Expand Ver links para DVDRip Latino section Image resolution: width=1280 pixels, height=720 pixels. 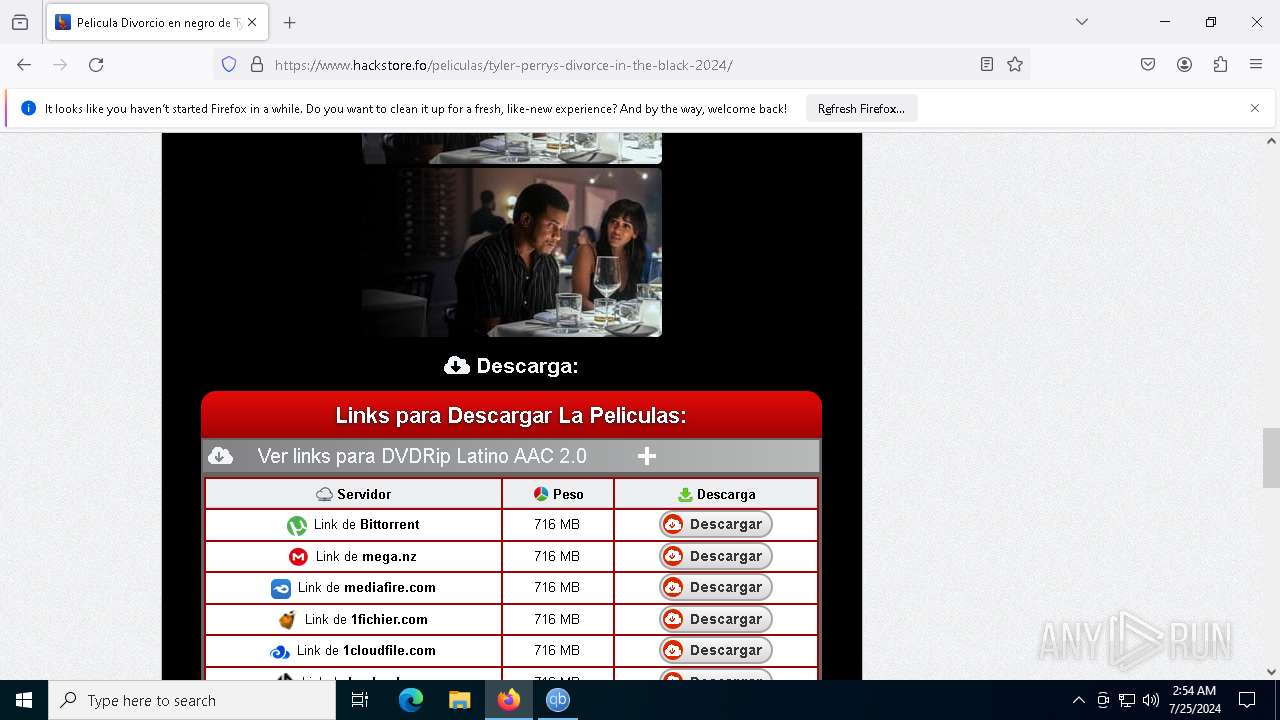point(511,456)
